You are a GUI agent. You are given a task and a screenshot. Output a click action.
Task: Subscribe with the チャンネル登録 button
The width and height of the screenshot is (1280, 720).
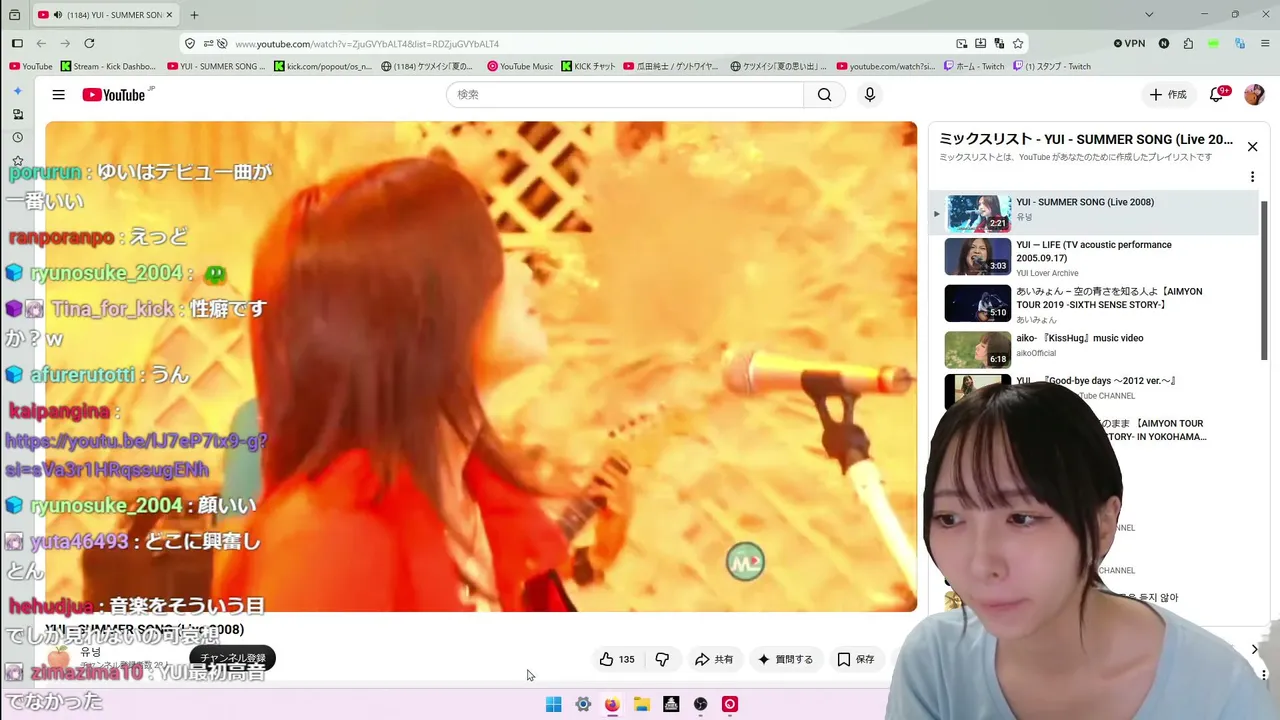233,658
